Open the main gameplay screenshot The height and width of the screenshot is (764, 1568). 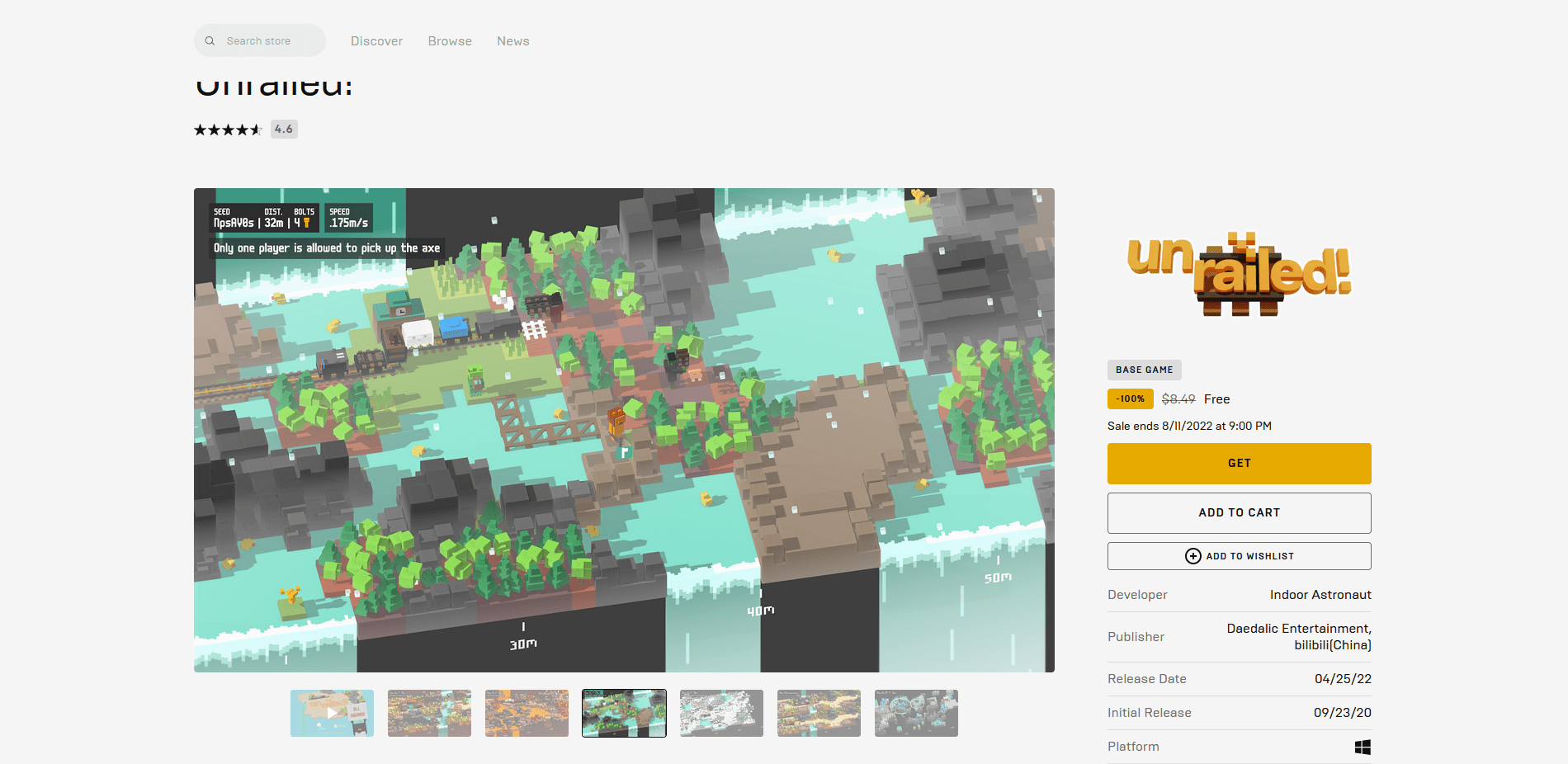(624, 430)
